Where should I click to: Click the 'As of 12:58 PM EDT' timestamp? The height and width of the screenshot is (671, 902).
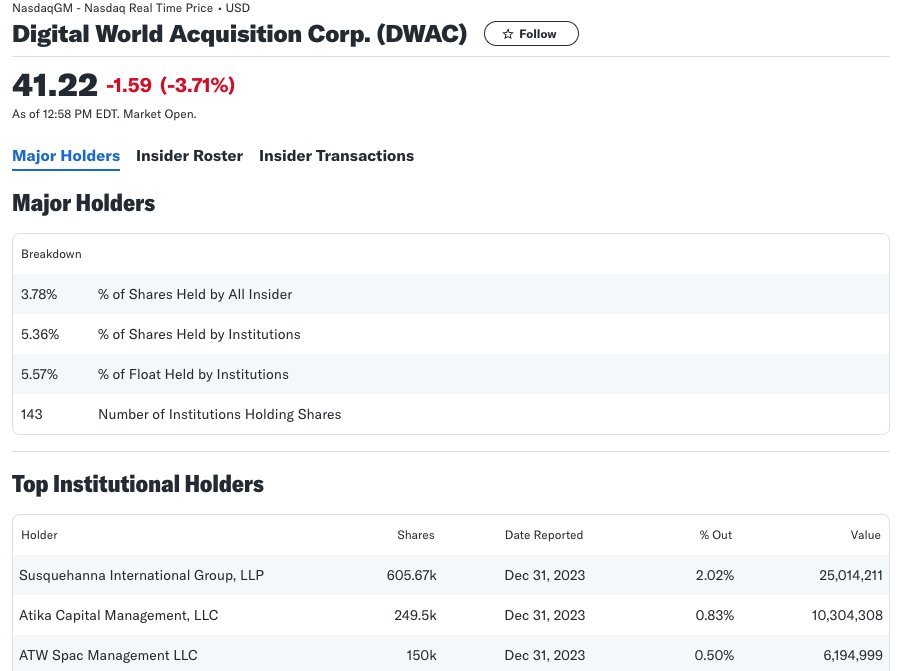pyautogui.click(x=104, y=114)
